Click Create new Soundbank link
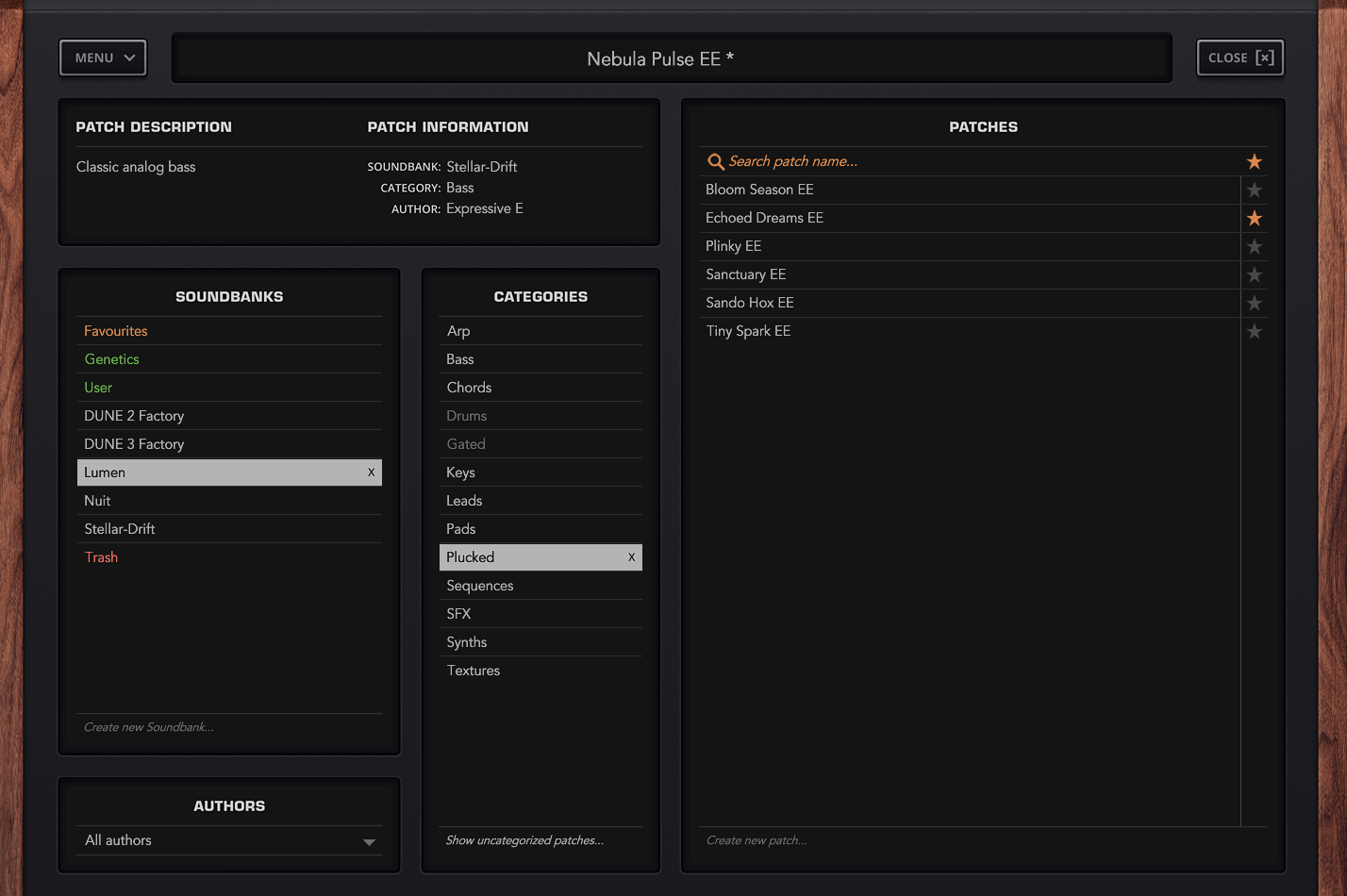 149,727
